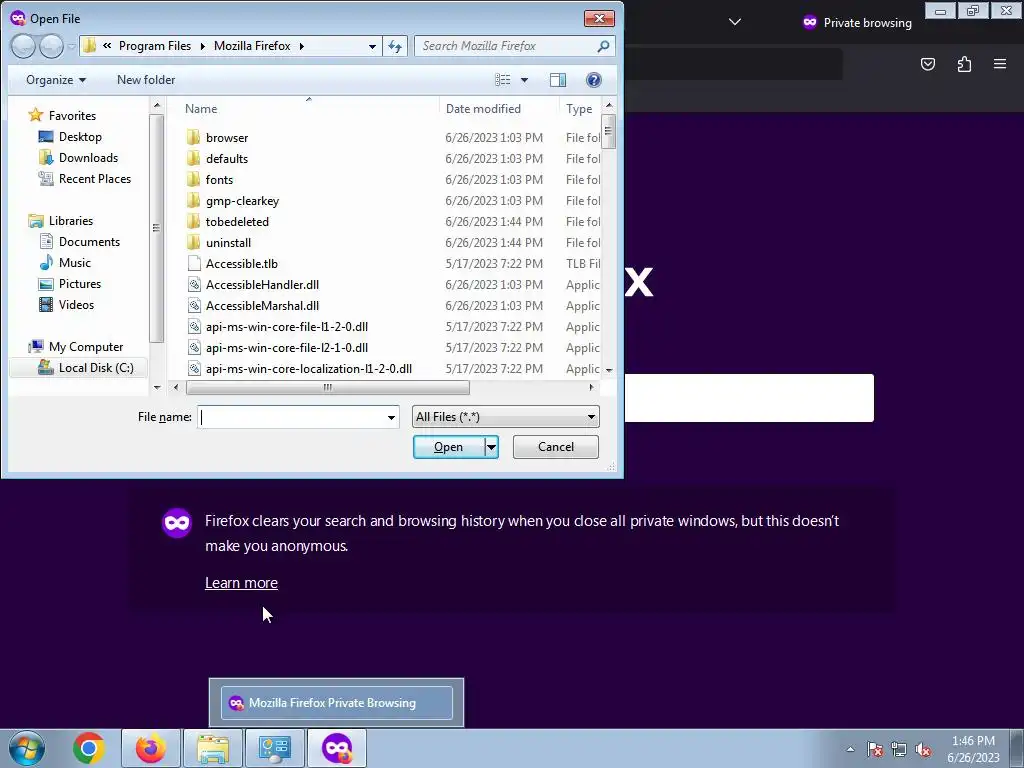Expand path arrow after Program Files breadcrumb

202,46
